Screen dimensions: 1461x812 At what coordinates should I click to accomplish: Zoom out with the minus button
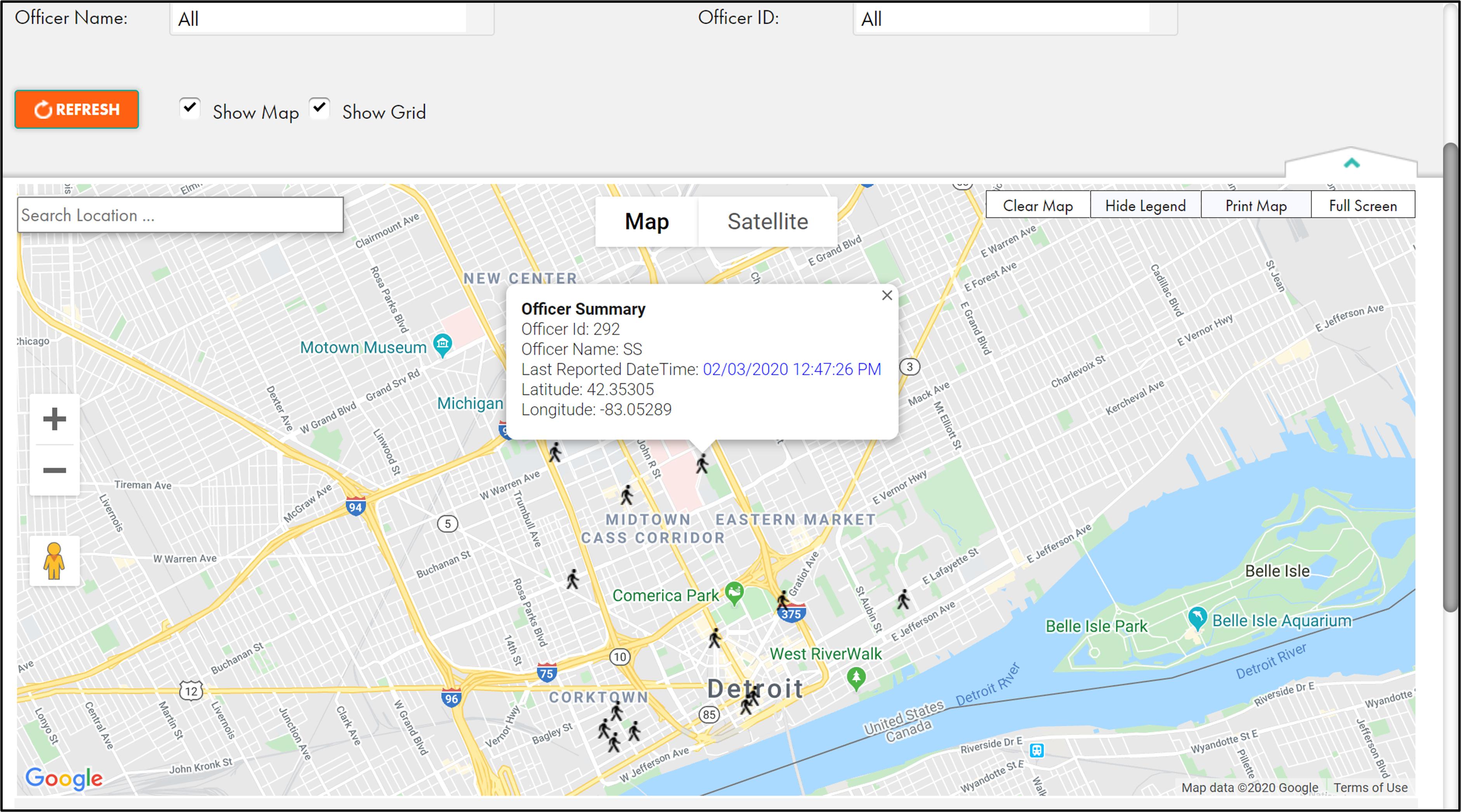point(54,470)
